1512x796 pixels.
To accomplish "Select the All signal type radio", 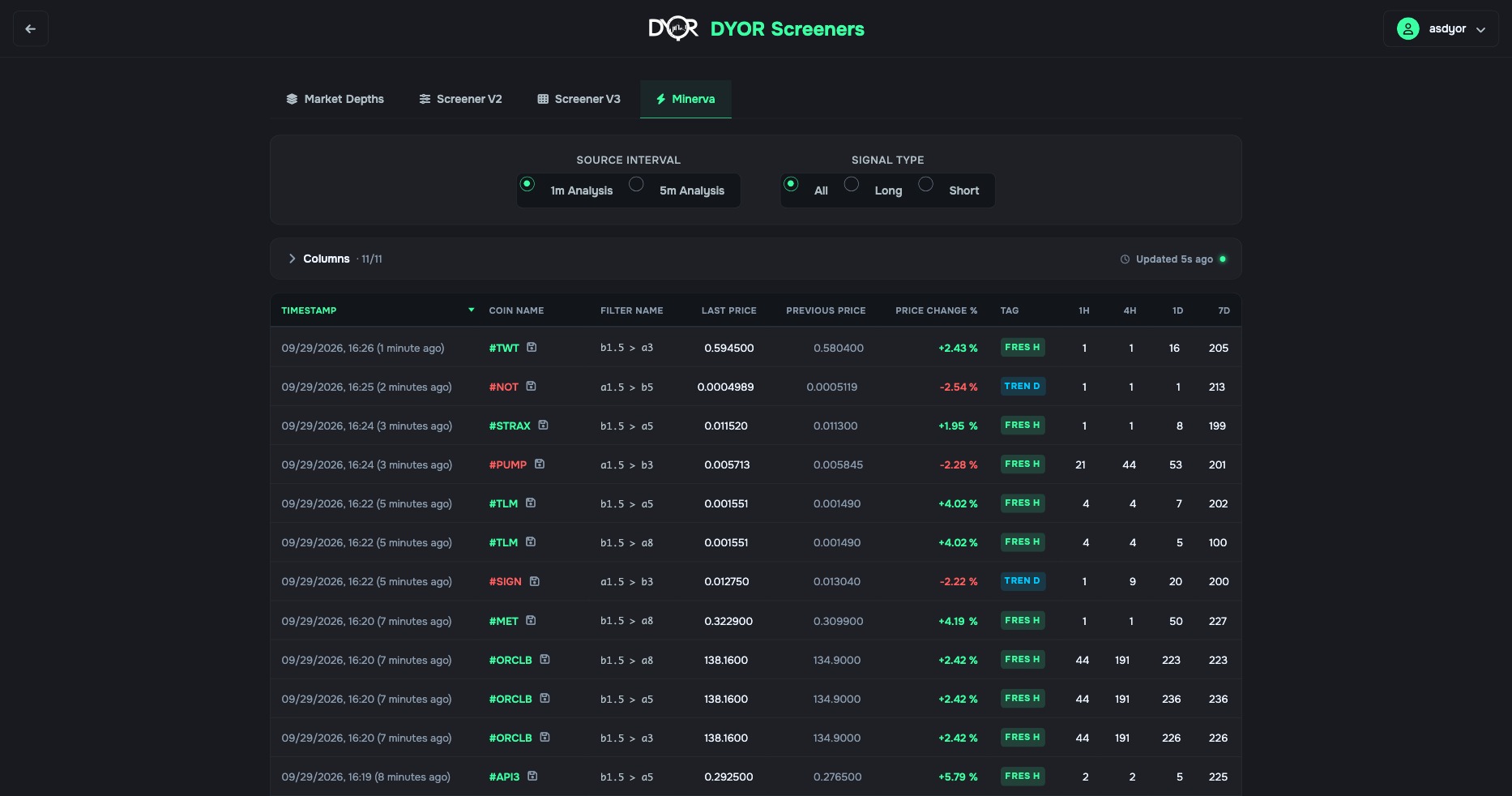I will click(x=791, y=184).
